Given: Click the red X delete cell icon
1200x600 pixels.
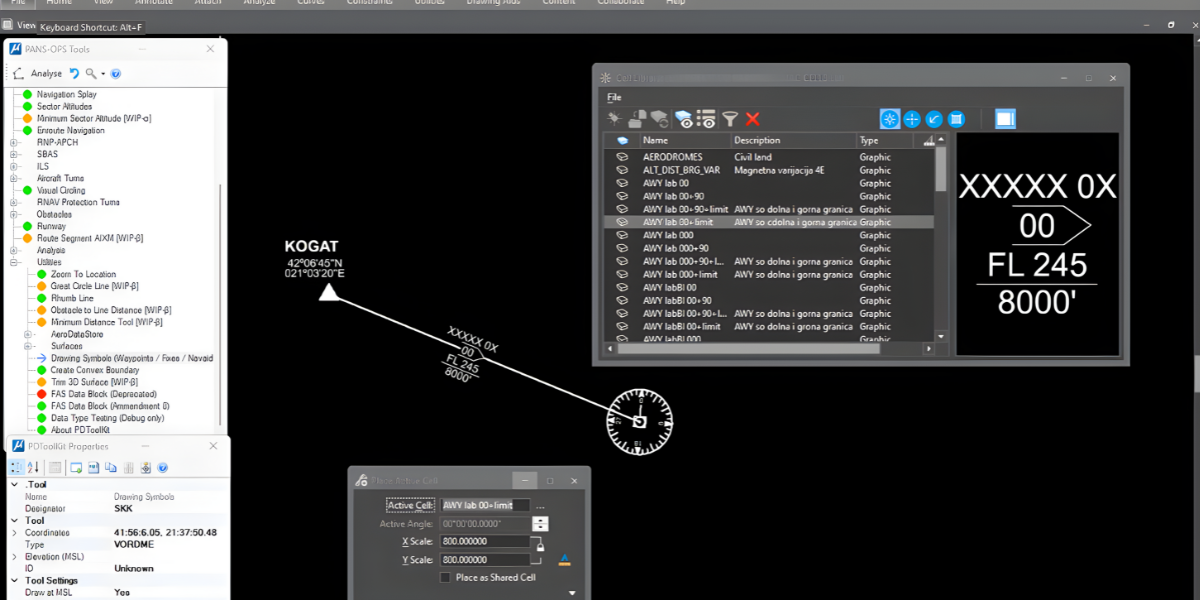Looking at the screenshot, I should (x=753, y=119).
